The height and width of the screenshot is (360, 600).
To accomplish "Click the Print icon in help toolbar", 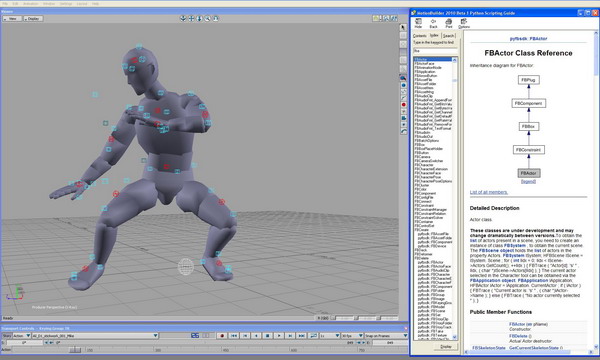I will [448, 23].
